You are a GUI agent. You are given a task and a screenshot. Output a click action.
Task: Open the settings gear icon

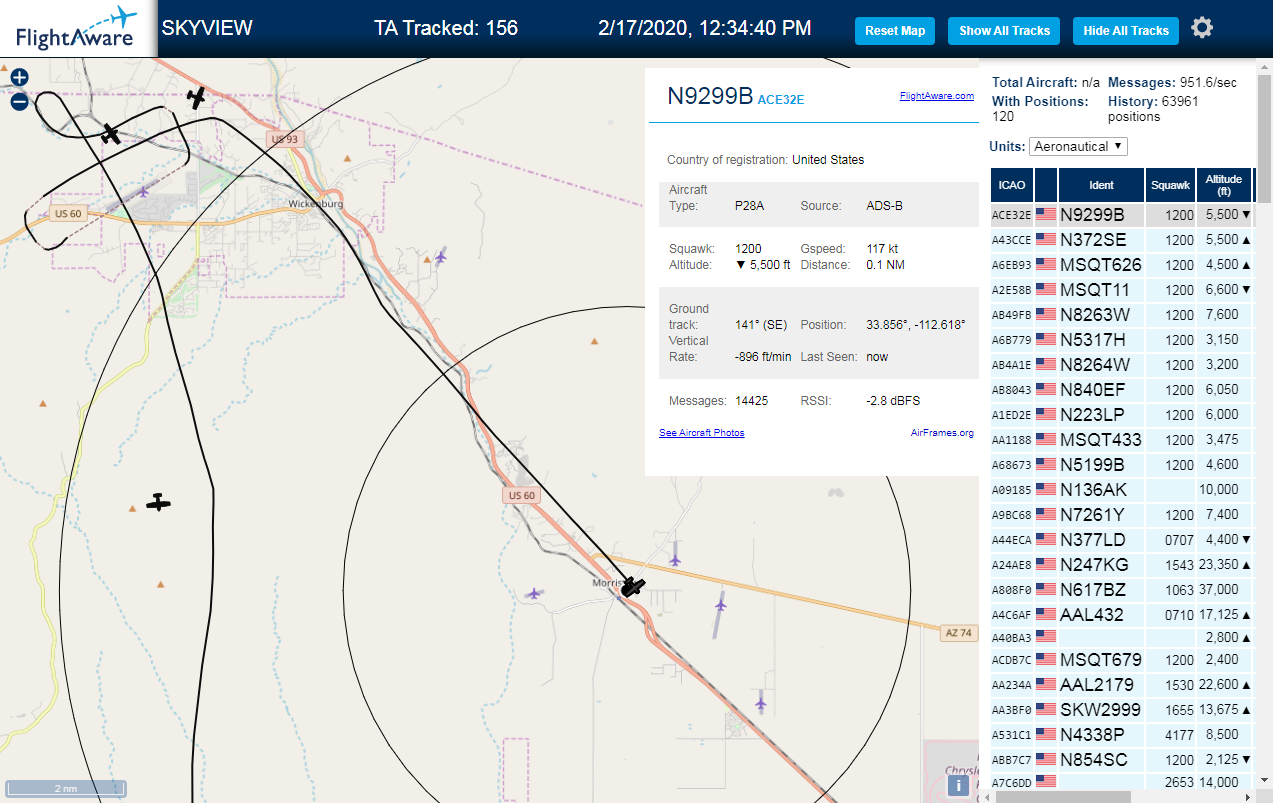1202,28
